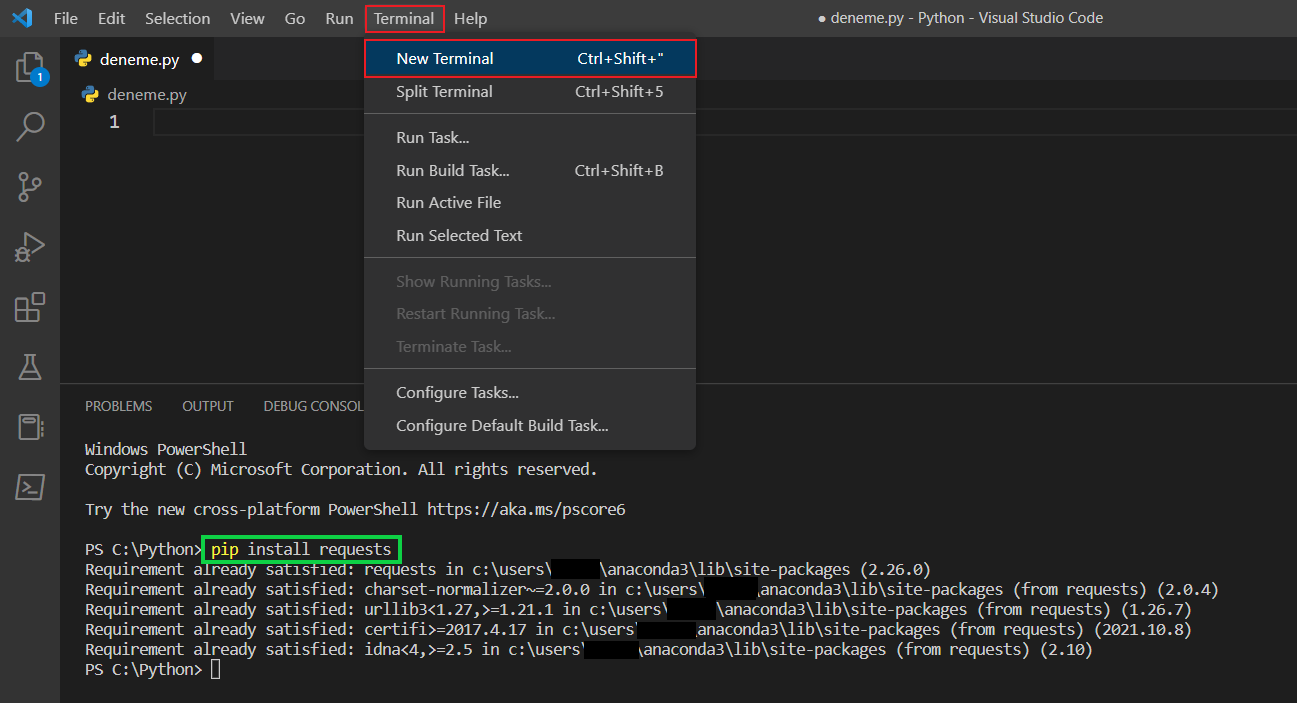1297x703 pixels.
Task: Switch to the PROBLEMS panel tab
Action: 118,406
